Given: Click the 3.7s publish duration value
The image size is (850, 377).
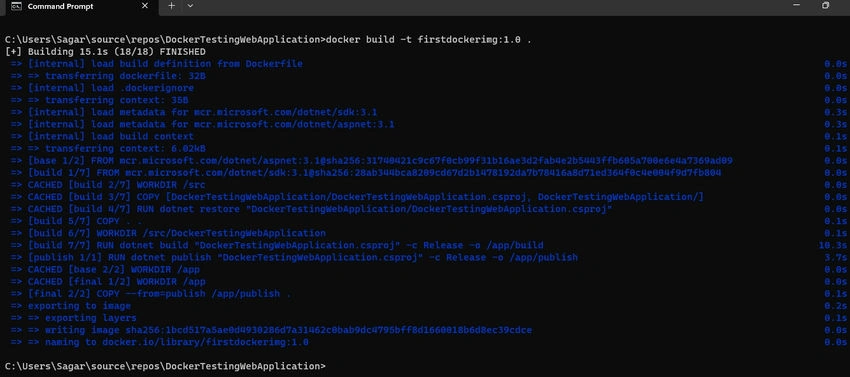Looking at the screenshot, I should pos(836,258).
